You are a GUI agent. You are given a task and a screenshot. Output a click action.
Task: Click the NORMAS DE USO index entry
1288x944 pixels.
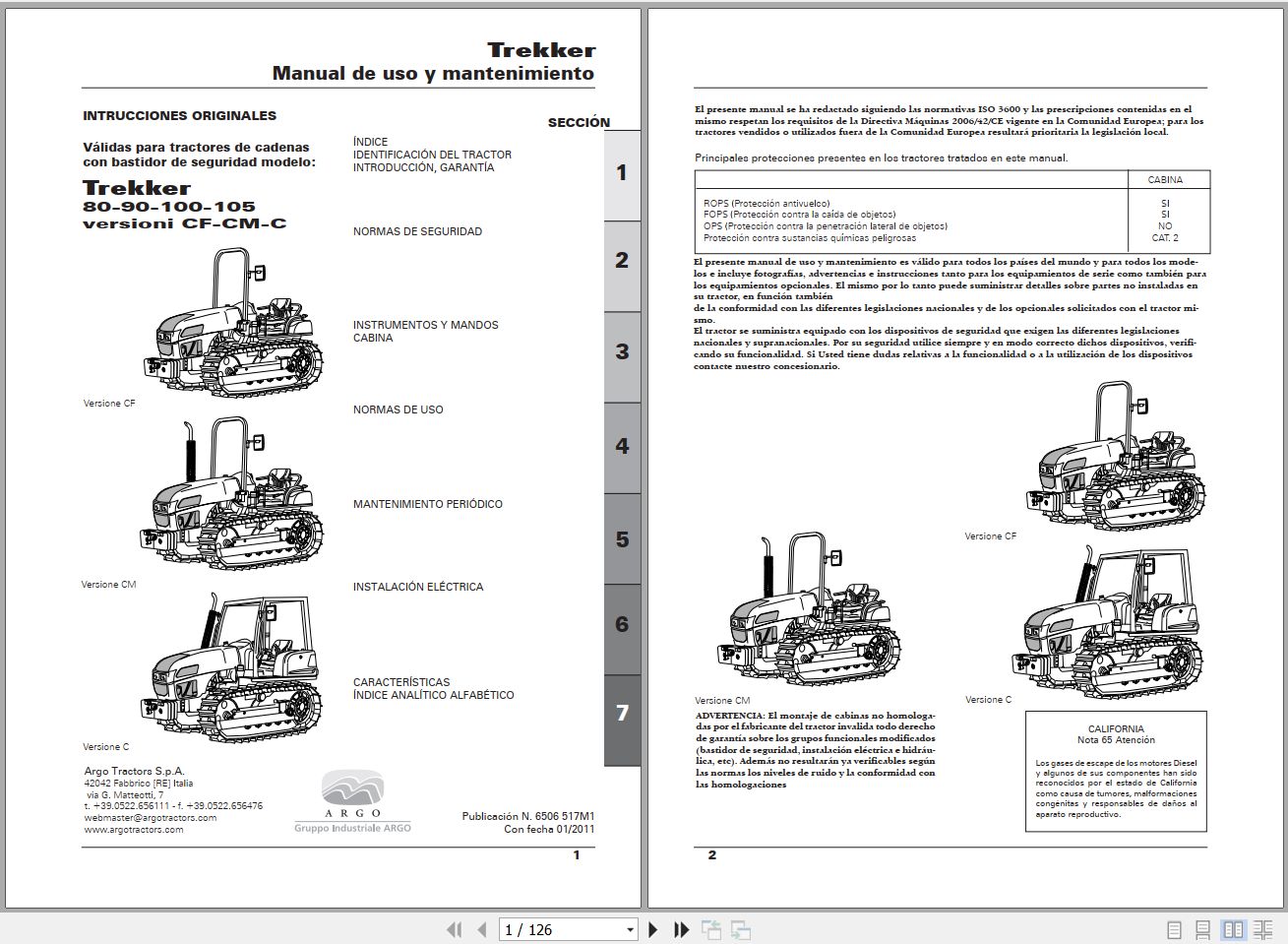coord(398,409)
